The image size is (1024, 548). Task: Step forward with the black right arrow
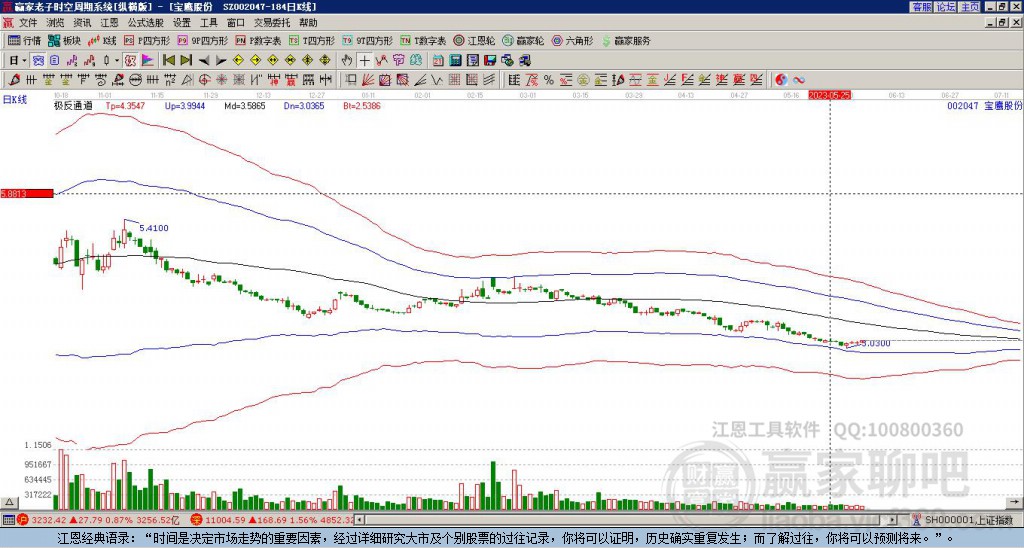point(221,60)
